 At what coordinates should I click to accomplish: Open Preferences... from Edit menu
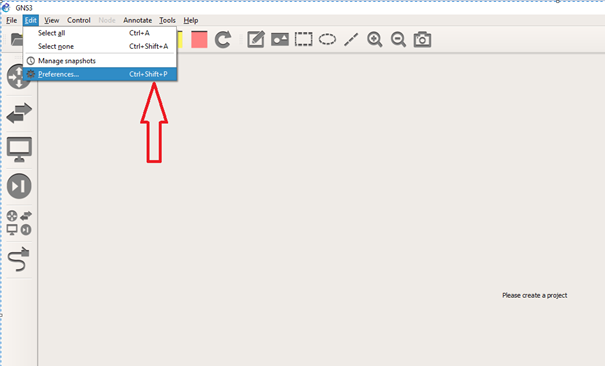pyautogui.click(x=100, y=74)
